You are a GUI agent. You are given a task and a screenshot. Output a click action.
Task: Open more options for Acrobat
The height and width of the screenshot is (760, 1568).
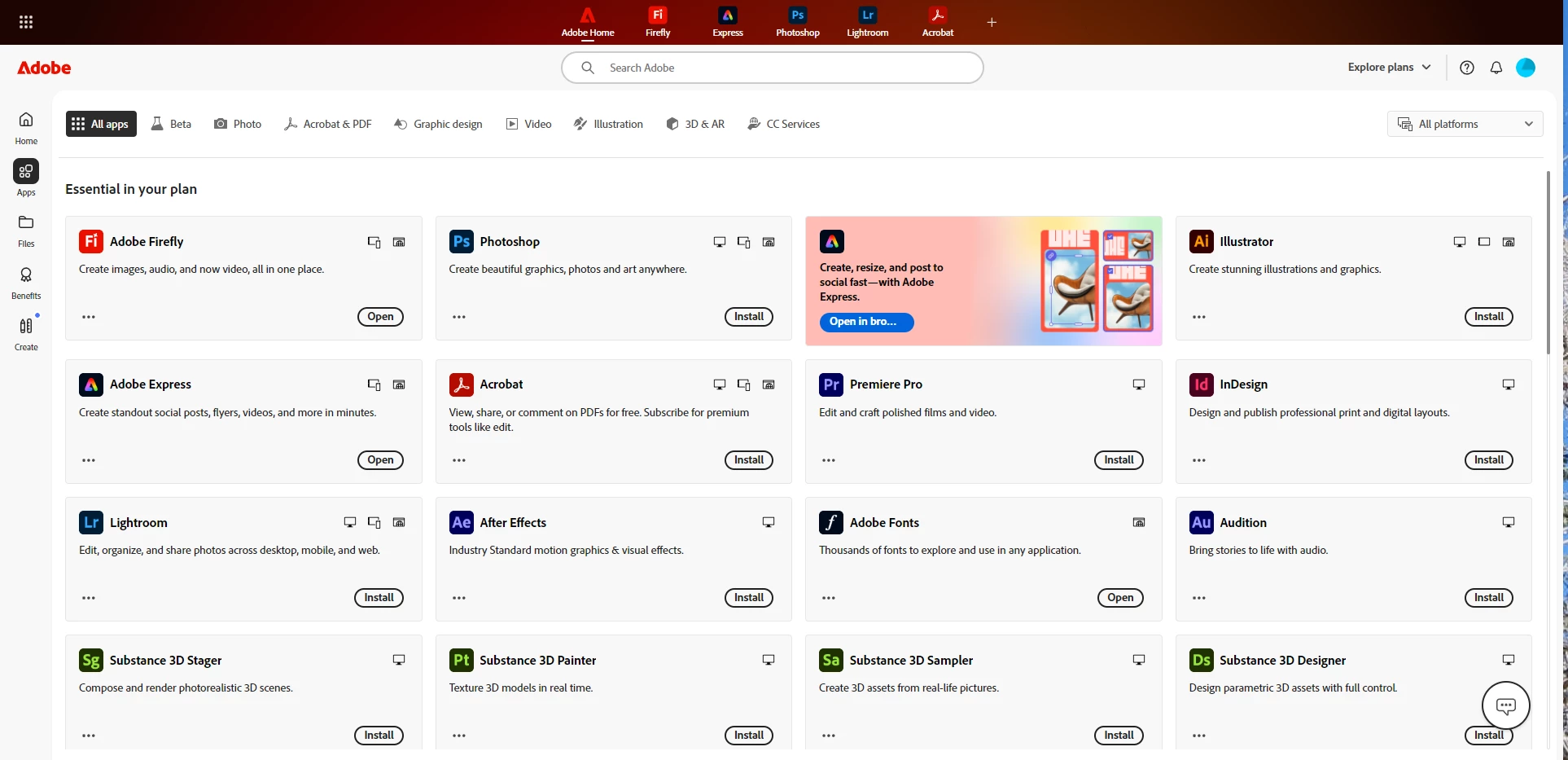(459, 460)
